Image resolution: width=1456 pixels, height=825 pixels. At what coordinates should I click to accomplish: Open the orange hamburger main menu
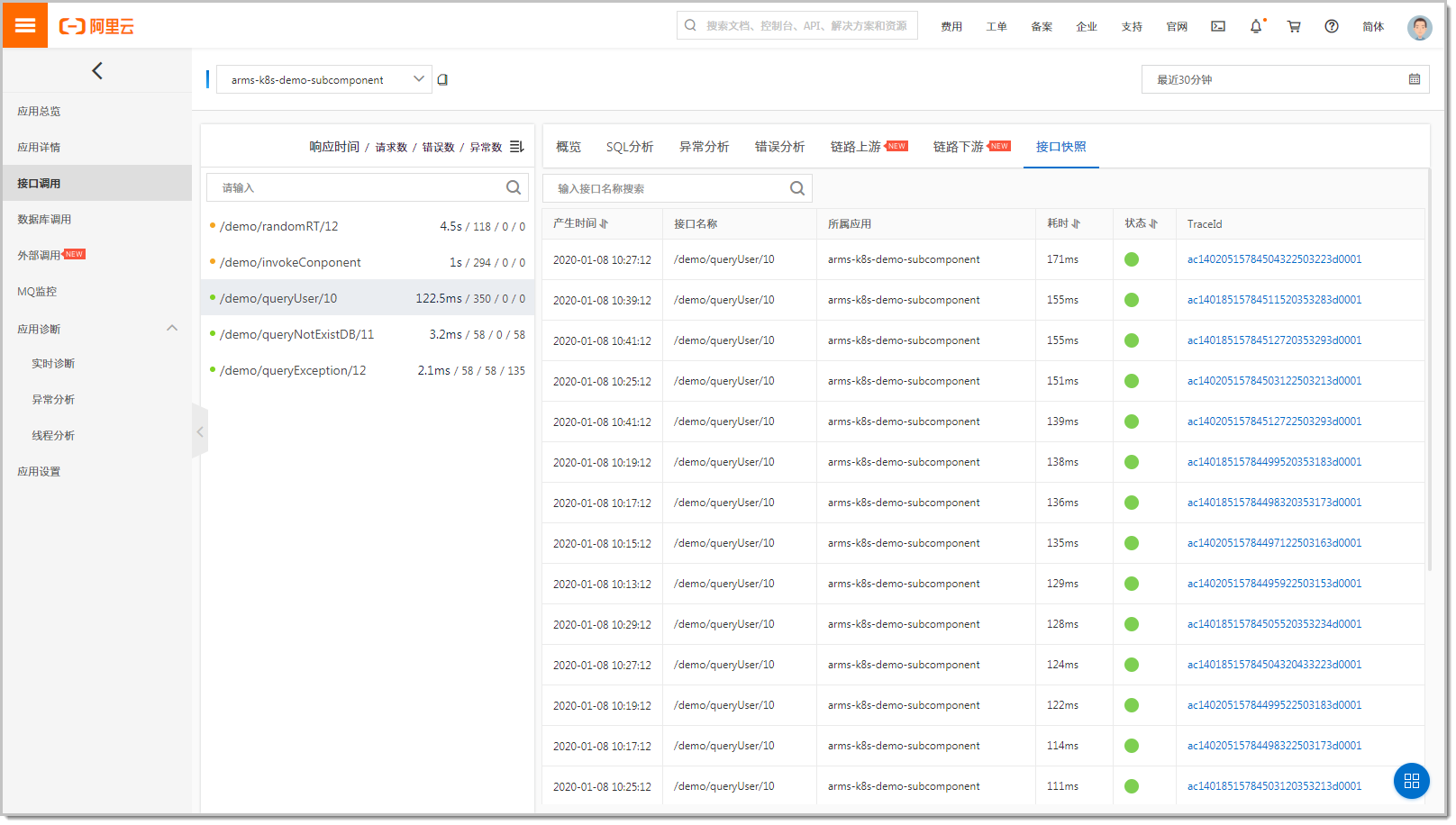point(25,25)
